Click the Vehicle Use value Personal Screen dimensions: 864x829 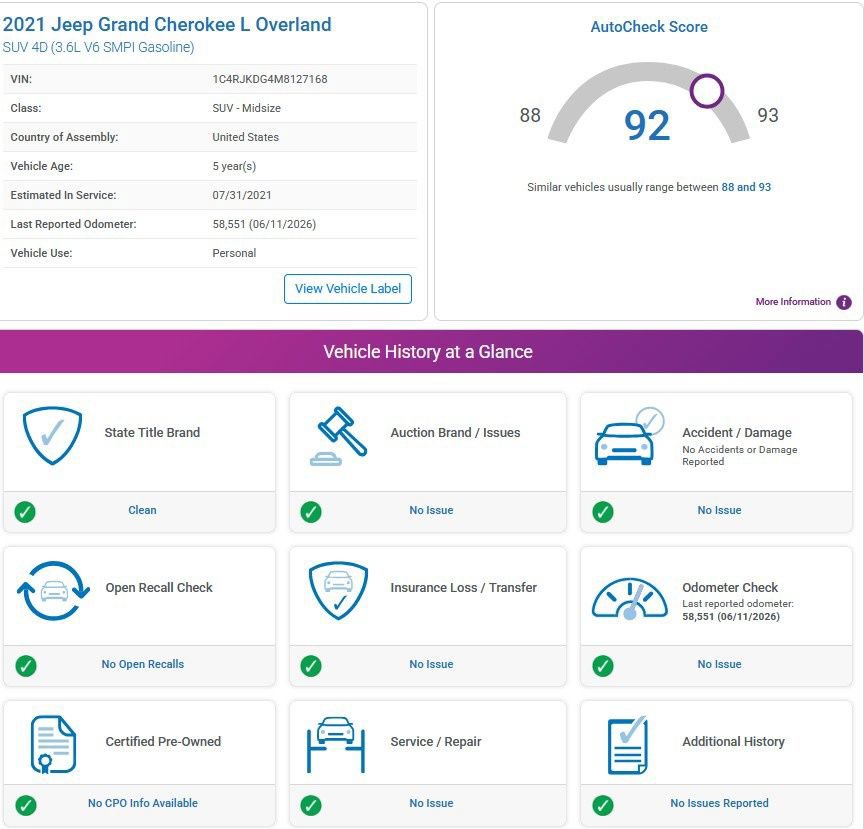tap(234, 254)
